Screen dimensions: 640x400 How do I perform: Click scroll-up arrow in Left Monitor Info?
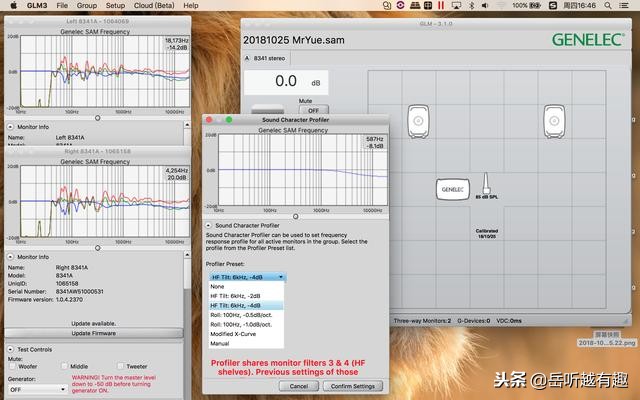pos(187,124)
